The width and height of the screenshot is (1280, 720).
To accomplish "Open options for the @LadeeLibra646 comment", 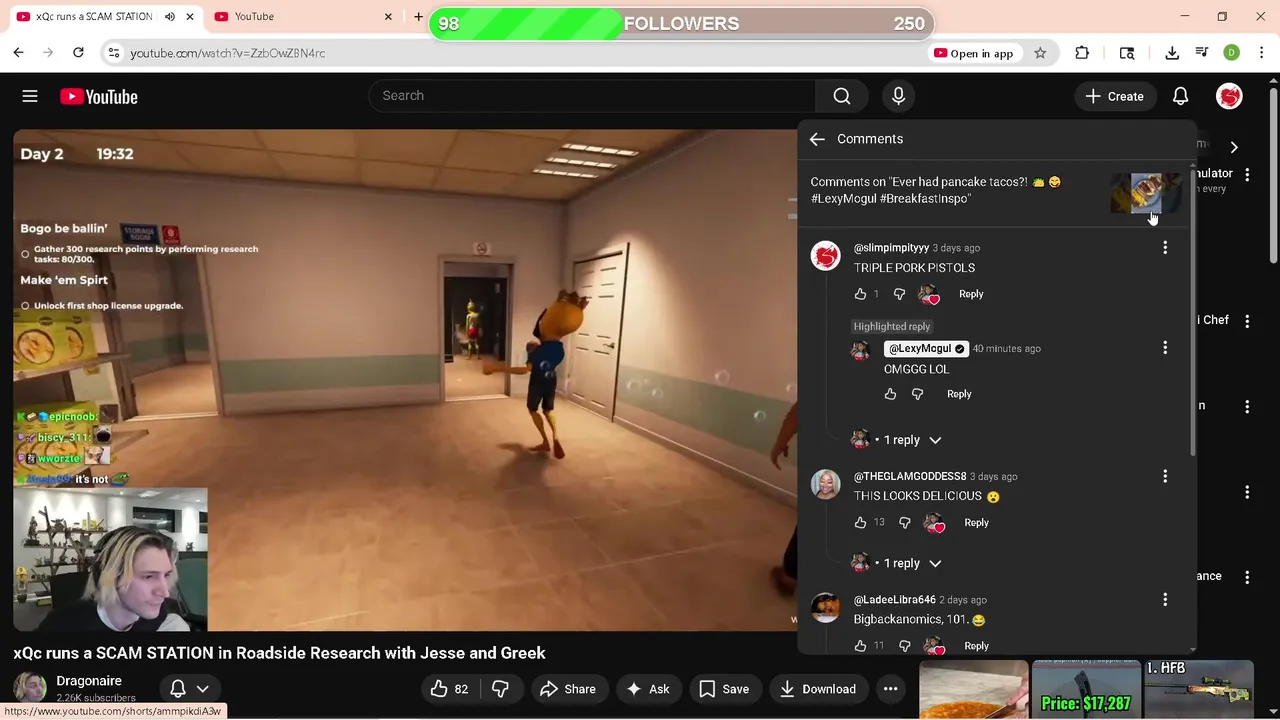I will pos(1165,600).
